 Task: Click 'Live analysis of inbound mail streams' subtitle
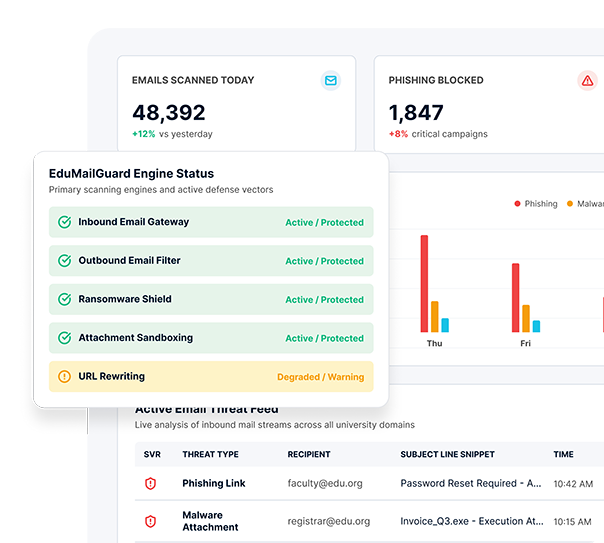click(x=275, y=425)
